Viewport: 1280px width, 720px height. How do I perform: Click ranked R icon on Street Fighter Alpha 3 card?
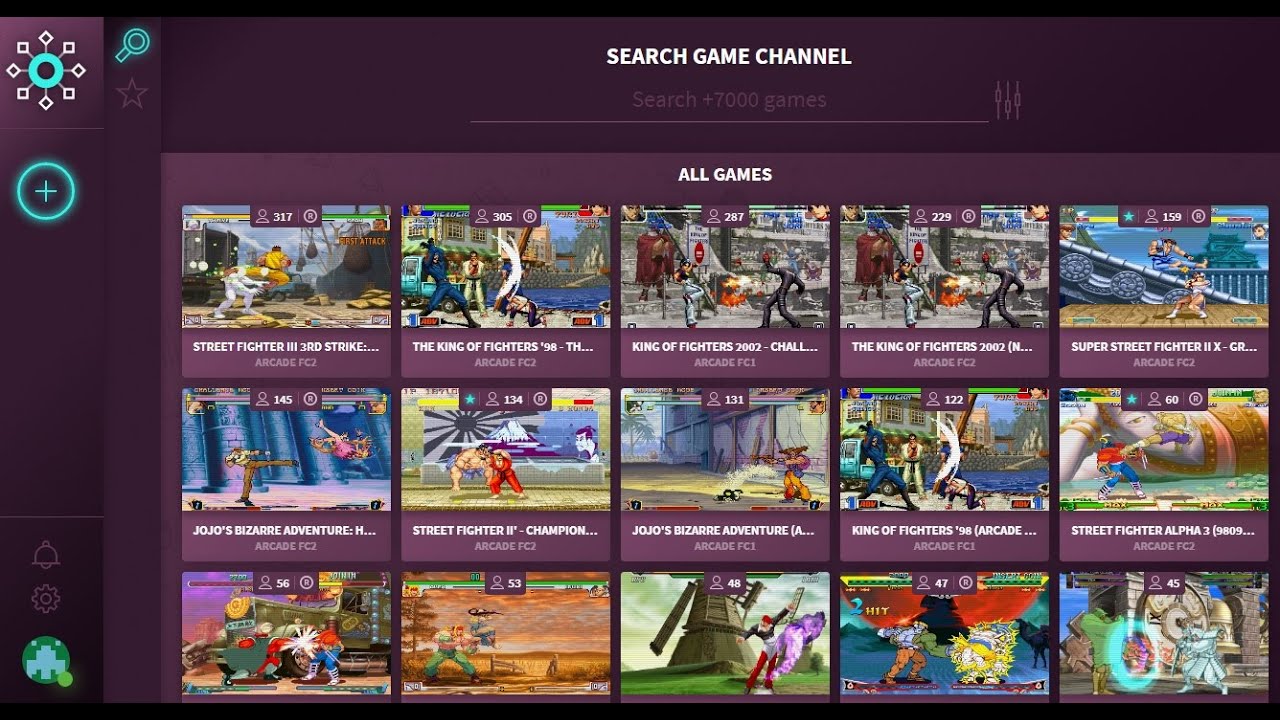coord(1195,399)
